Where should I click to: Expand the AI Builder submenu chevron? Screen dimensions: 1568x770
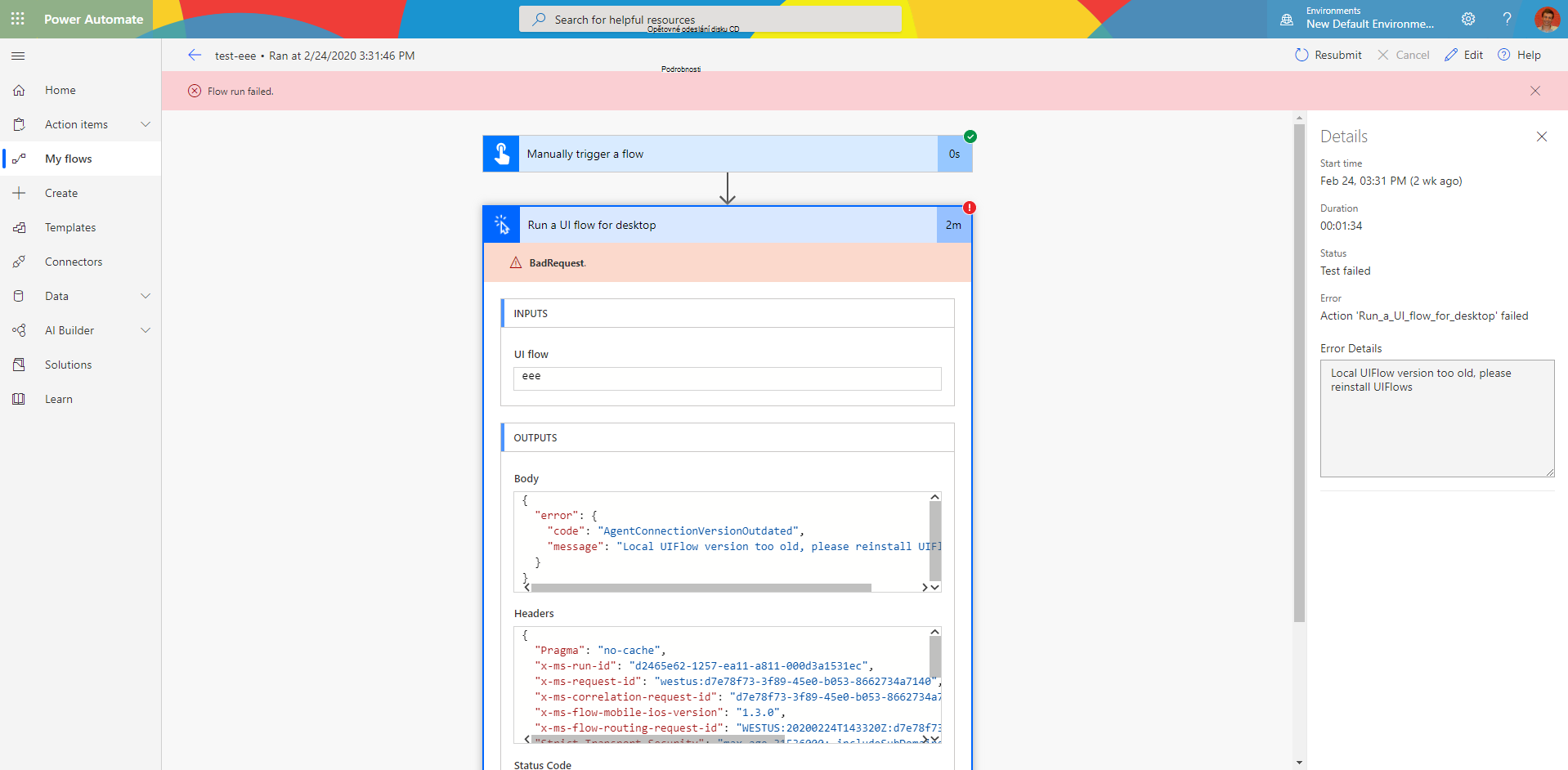coord(146,330)
